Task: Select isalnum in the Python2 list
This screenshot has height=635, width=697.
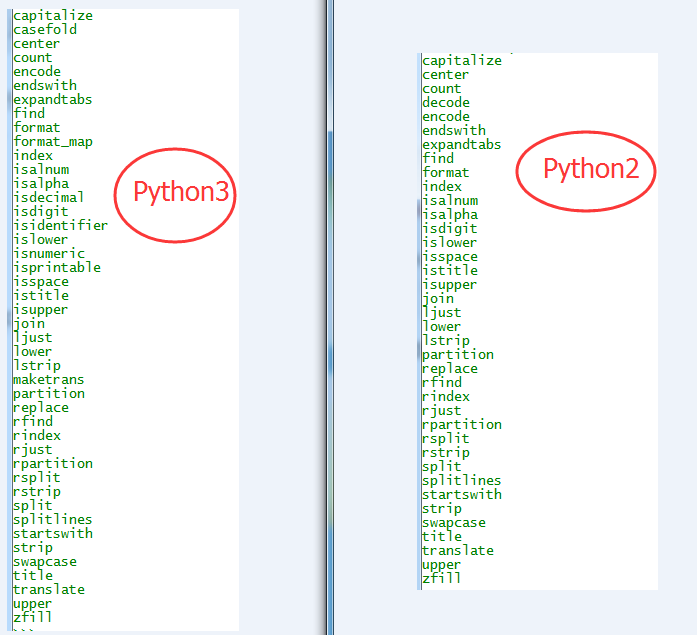Action: pyautogui.click(x=450, y=200)
